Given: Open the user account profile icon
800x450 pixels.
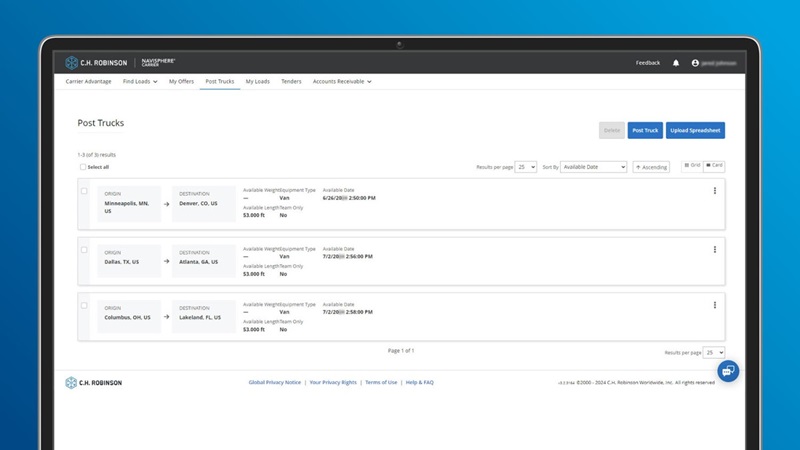Looking at the screenshot, I should 695,63.
